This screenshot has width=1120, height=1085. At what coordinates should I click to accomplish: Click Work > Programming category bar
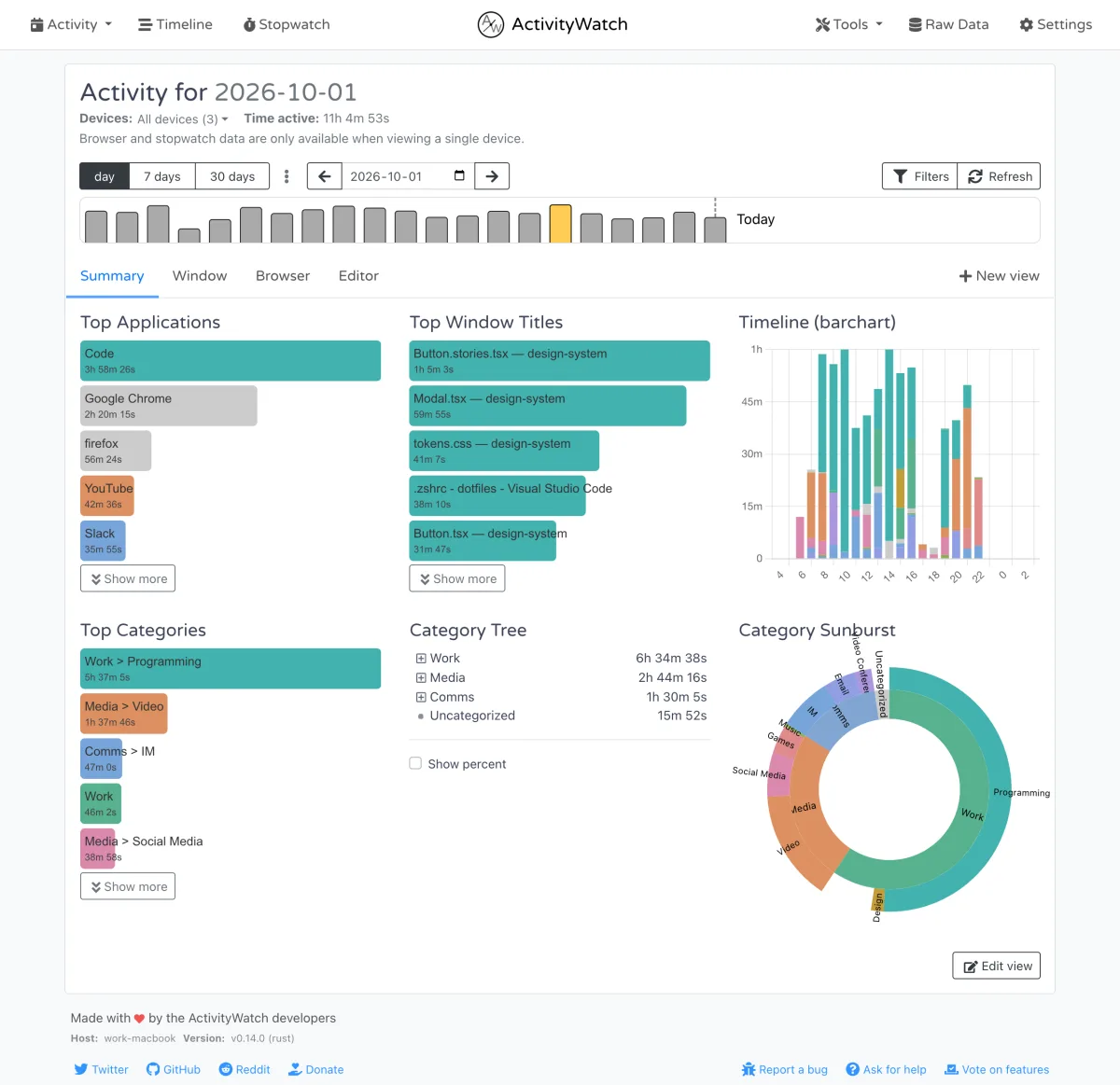(x=231, y=669)
